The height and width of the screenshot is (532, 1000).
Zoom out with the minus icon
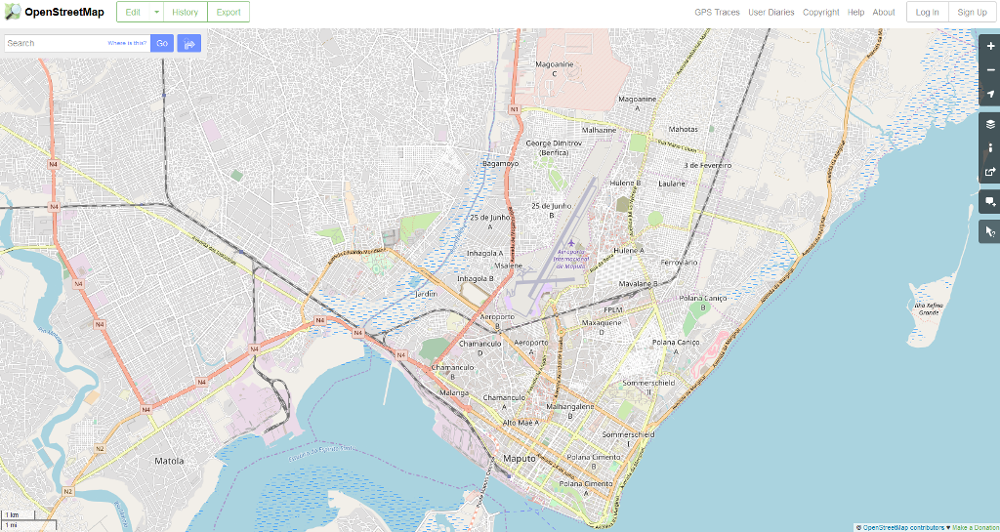[x=990, y=70]
